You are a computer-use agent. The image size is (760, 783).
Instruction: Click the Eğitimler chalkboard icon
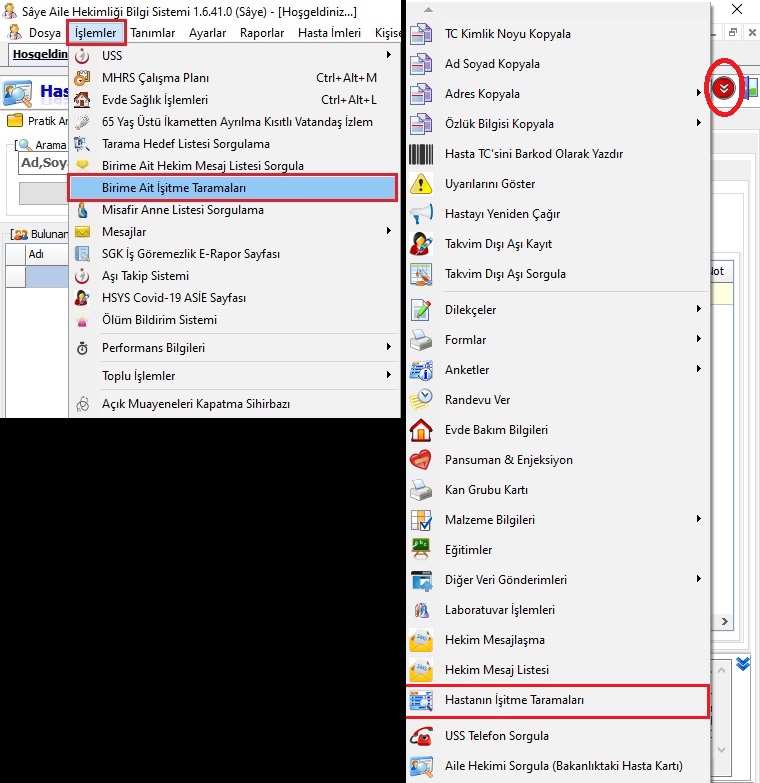click(x=421, y=549)
